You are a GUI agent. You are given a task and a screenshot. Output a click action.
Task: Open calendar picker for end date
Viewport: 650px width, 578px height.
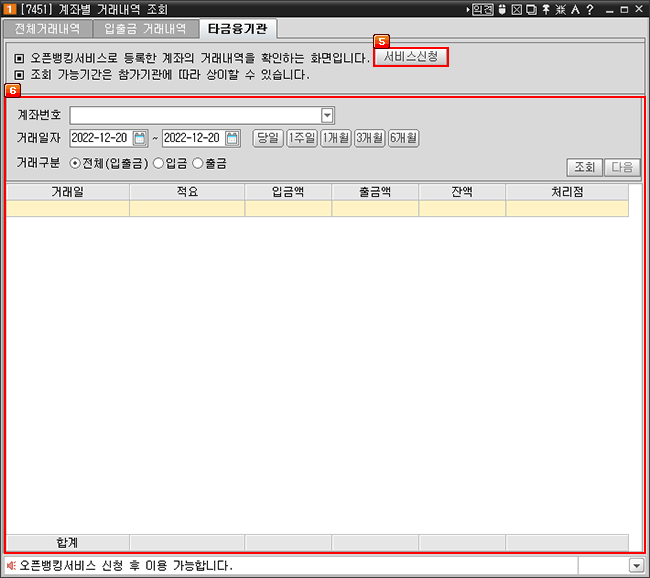(232, 138)
